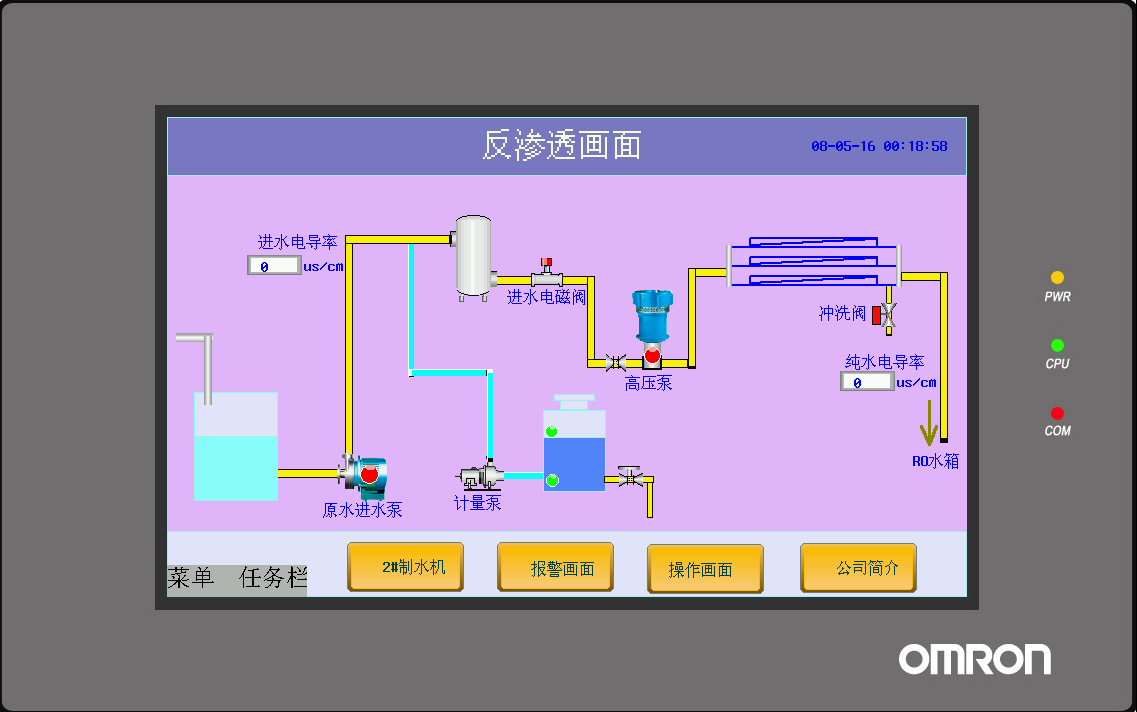Toggle the flush valve icon
Image resolution: width=1137 pixels, height=712 pixels.
coord(885,315)
